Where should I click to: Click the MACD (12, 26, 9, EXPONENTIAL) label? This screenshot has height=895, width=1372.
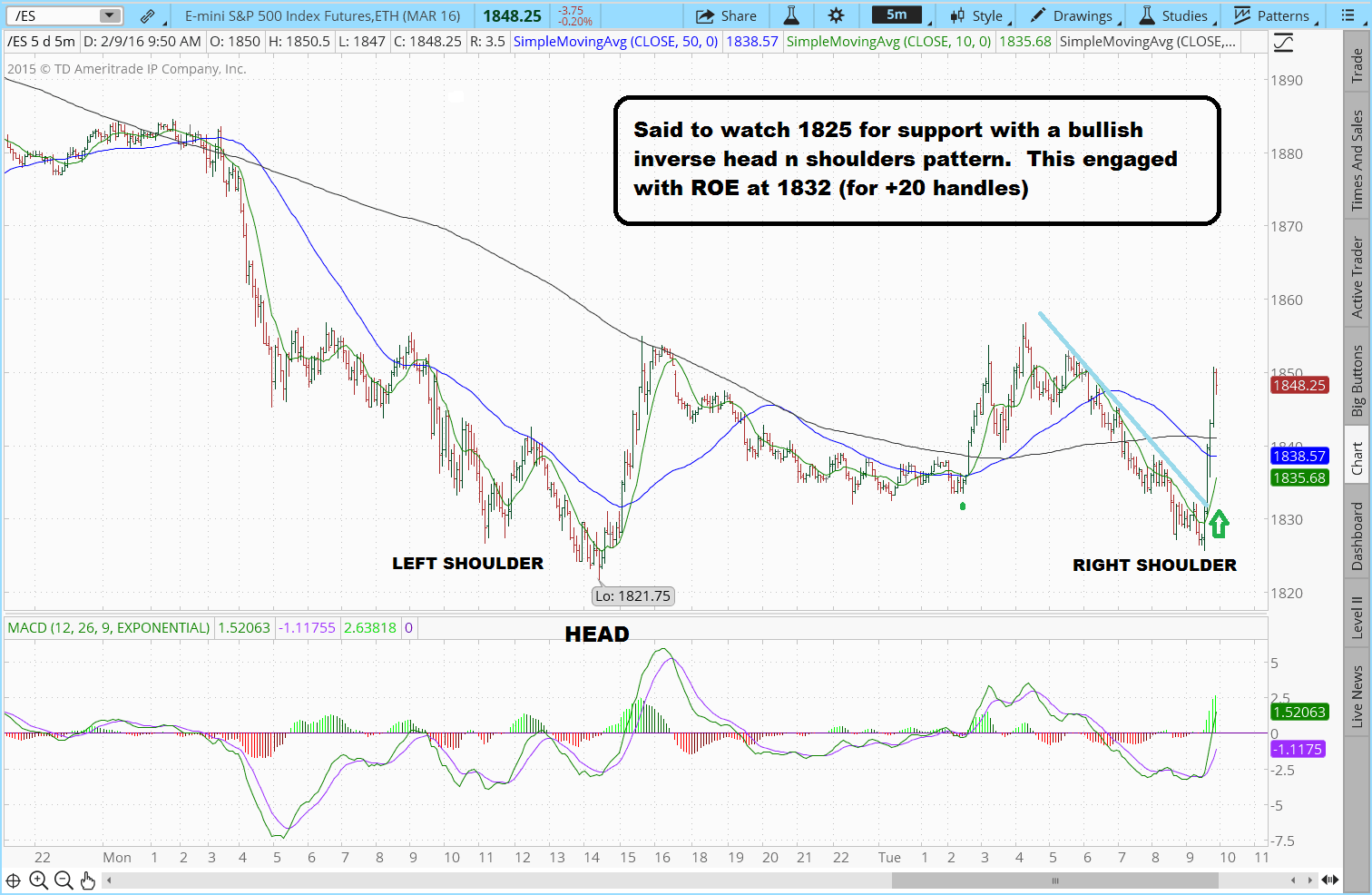point(109,627)
